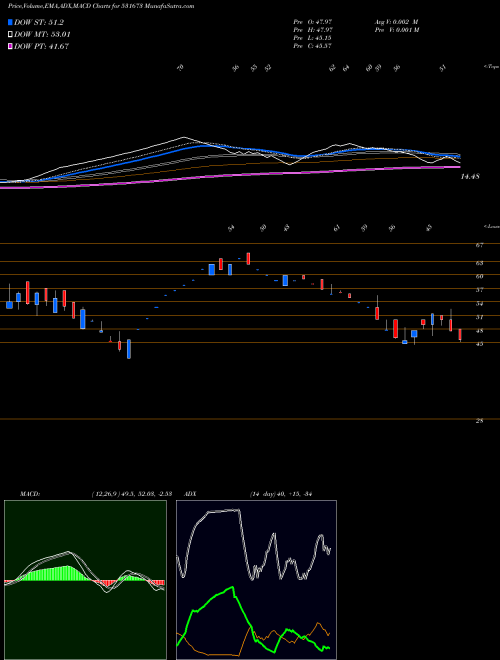Click the 'Pre V: 0.001 M' value

coord(397,29)
